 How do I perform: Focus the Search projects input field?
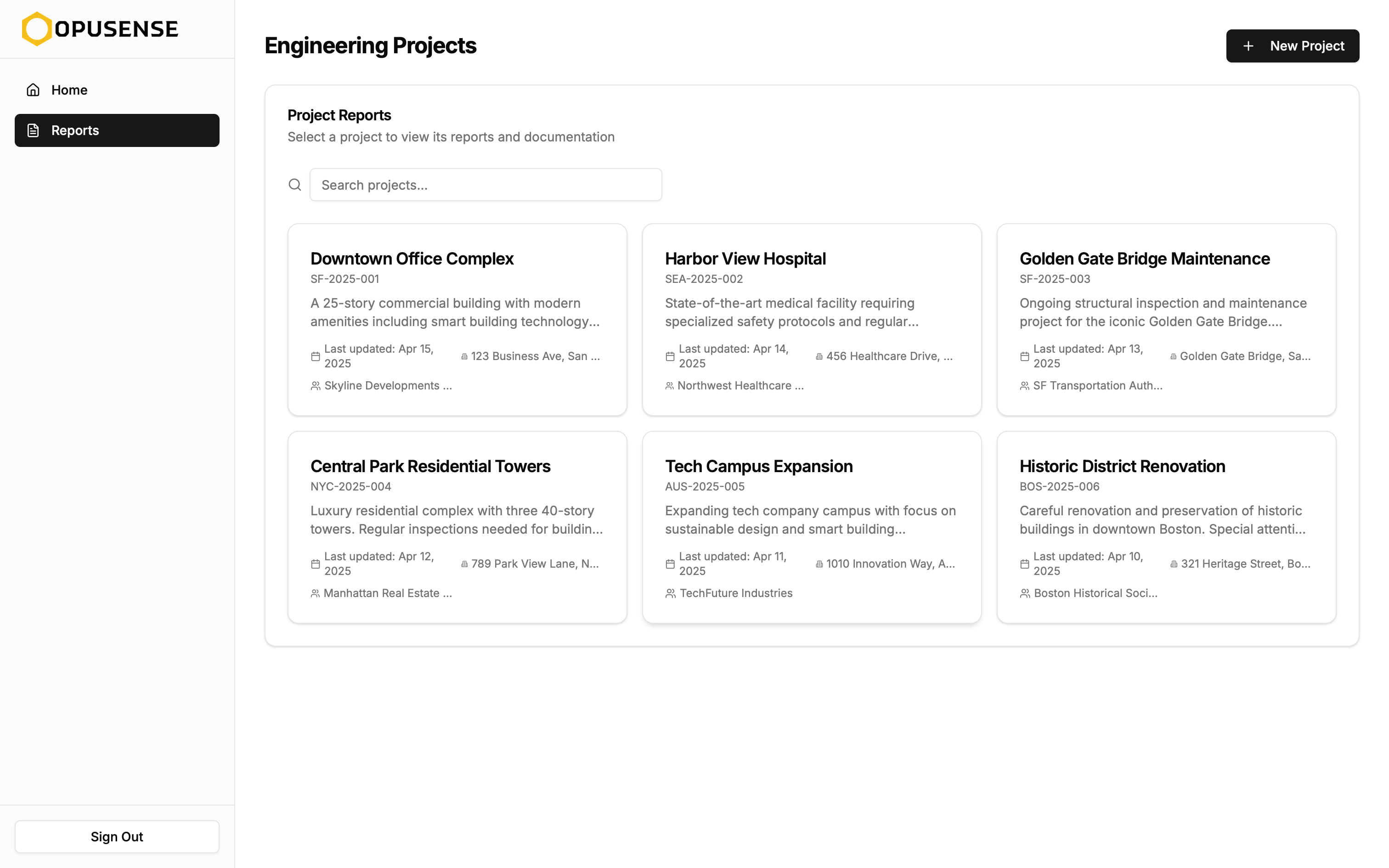coord(485,185)
